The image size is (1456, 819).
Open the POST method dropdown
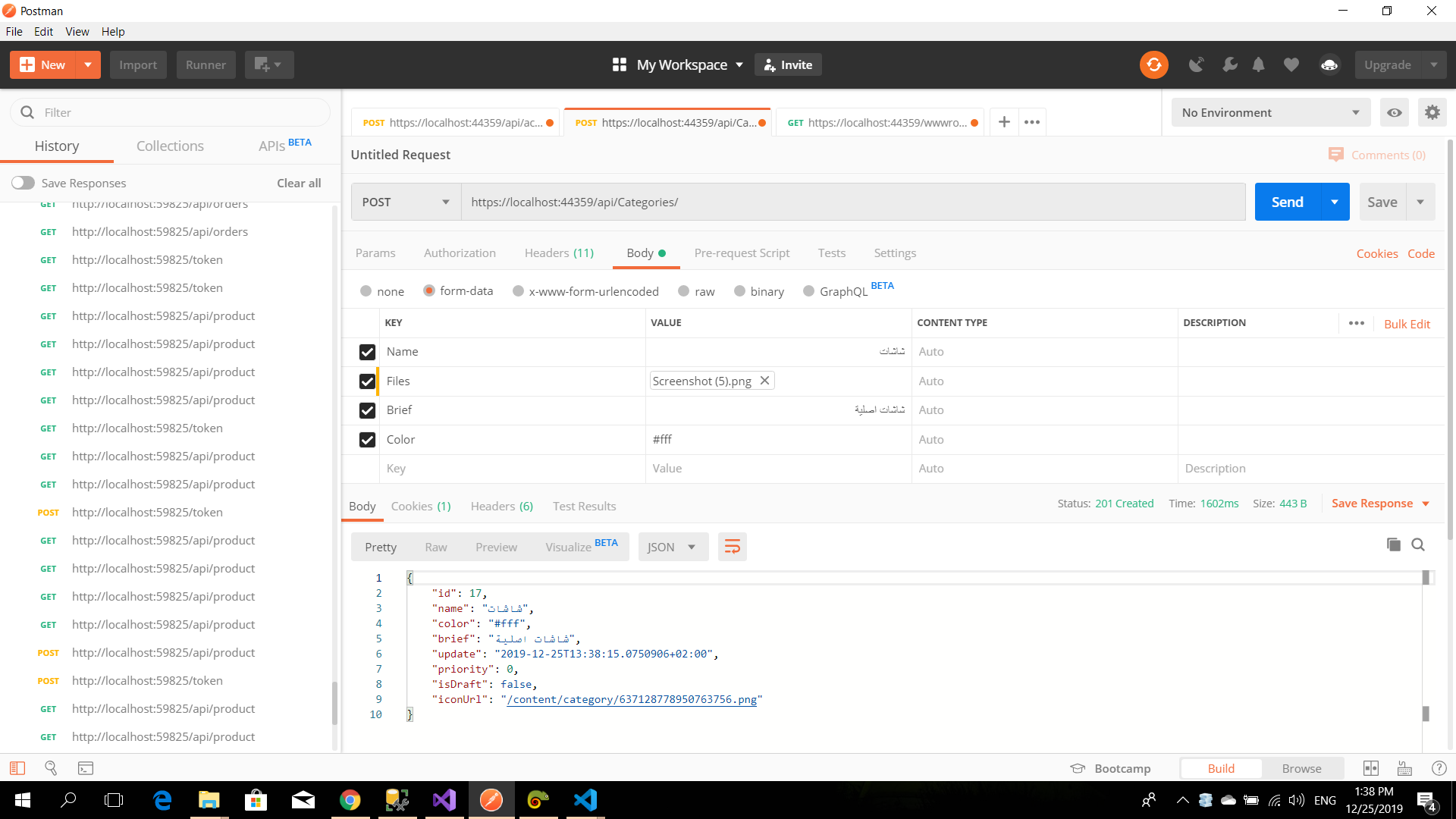point(406,202)
